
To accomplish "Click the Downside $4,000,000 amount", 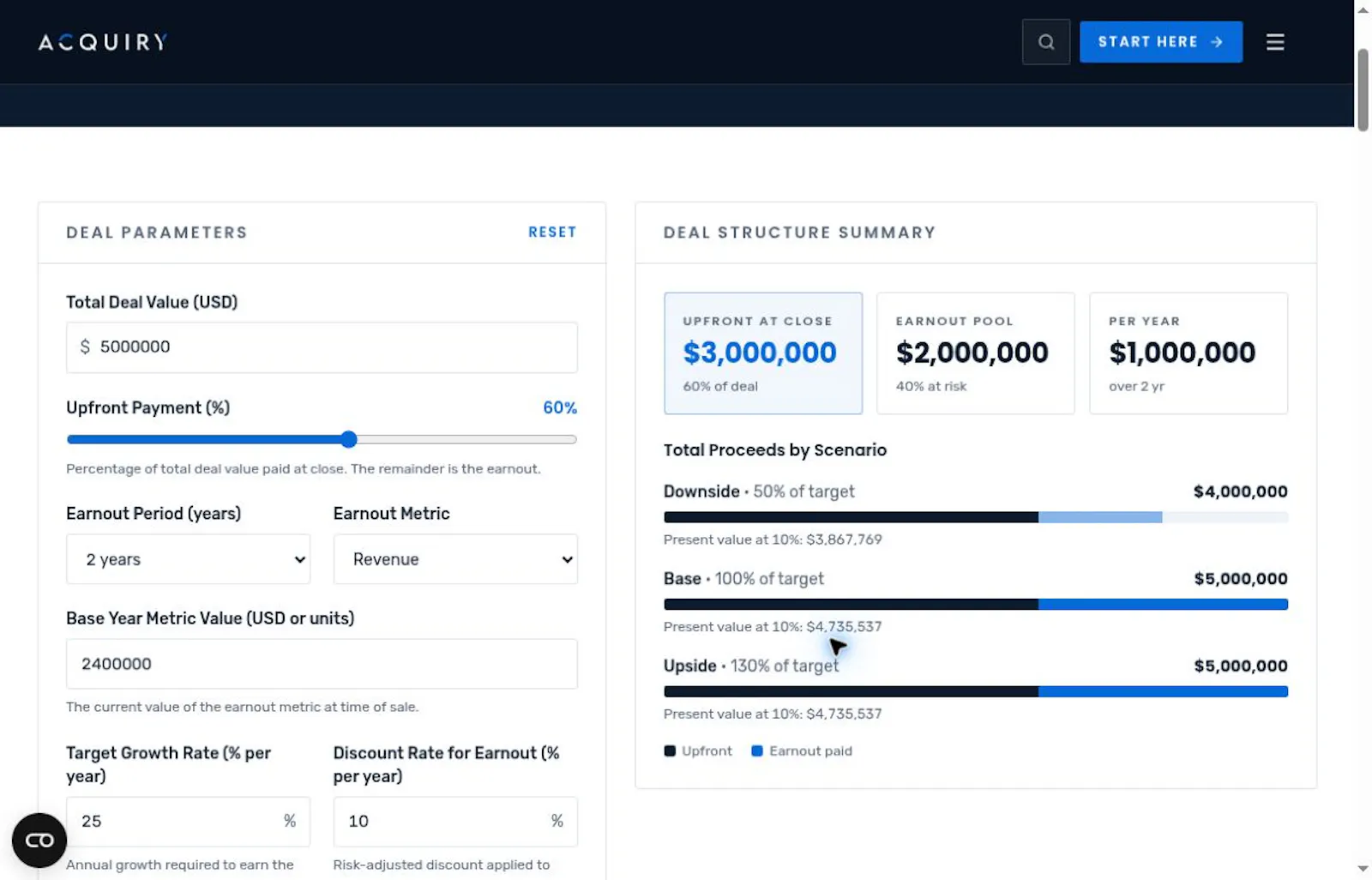I will (x=1240, y=491).
